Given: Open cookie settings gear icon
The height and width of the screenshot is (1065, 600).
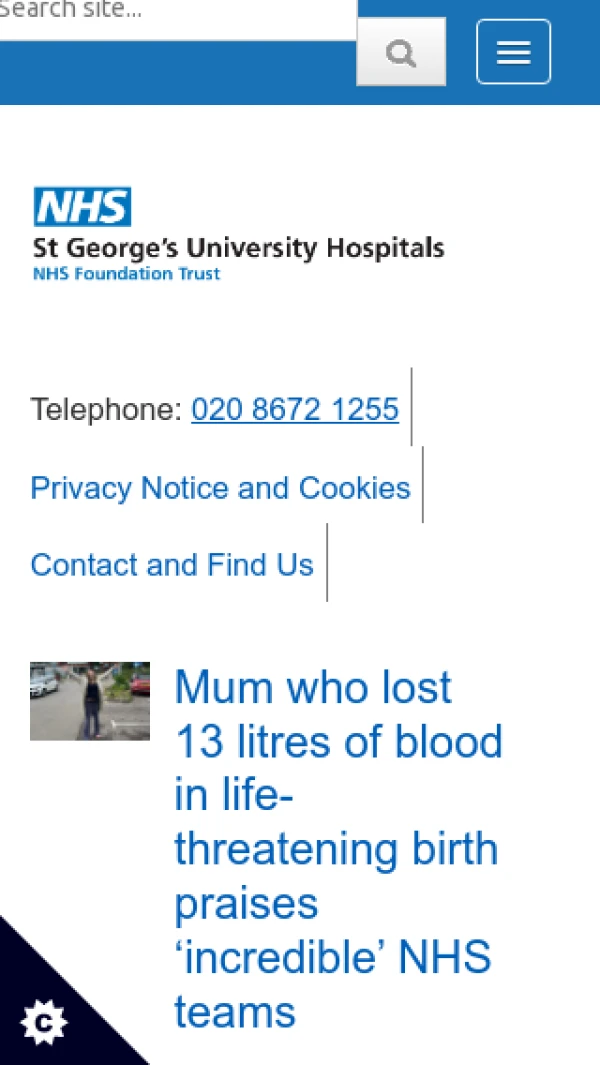Looking at the screenshot, I should pos(43,1023).
